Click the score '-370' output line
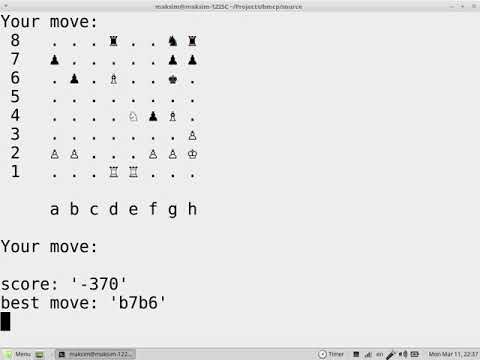This screenshot has height=360, width=480. [x=64, y=284]
